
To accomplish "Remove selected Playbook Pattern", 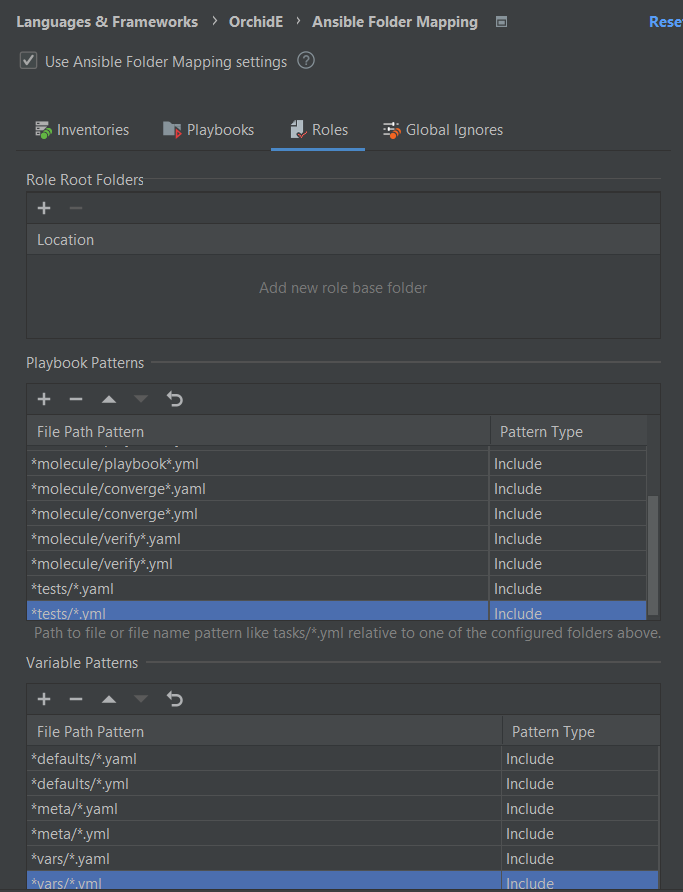I will 76,399.
